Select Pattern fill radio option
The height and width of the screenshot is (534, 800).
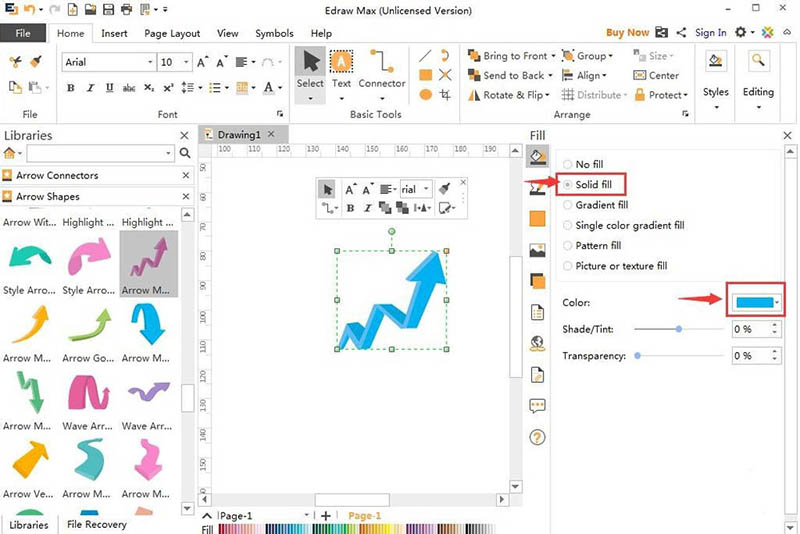569,246
